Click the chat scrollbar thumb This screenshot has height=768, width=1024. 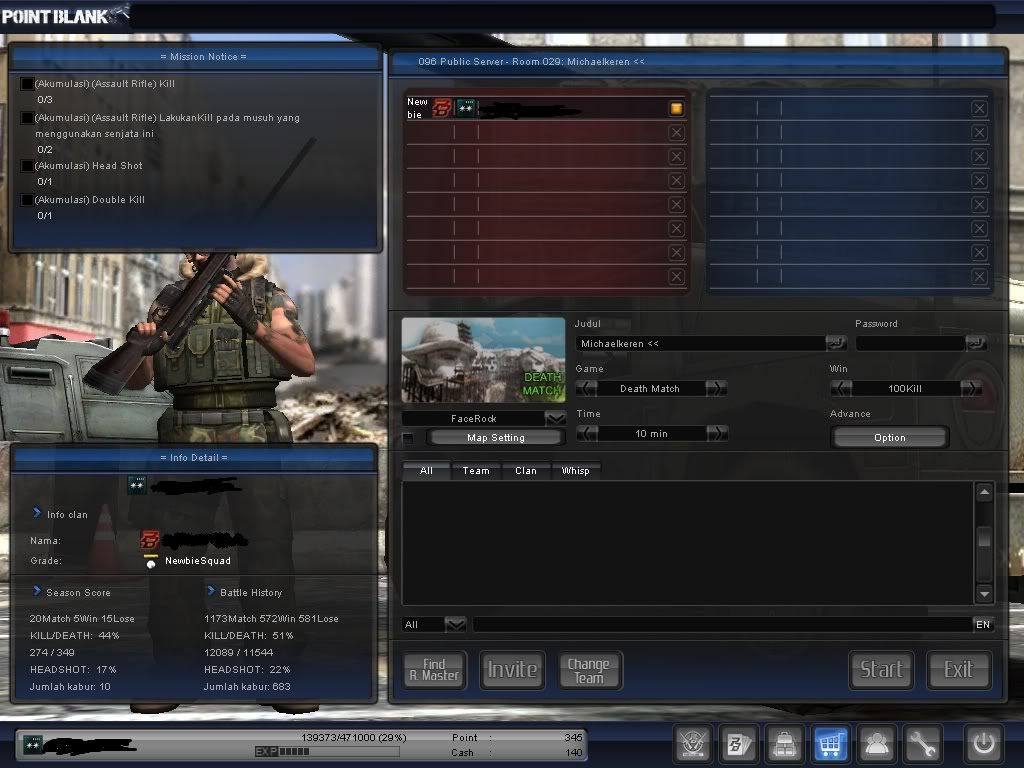984,538
